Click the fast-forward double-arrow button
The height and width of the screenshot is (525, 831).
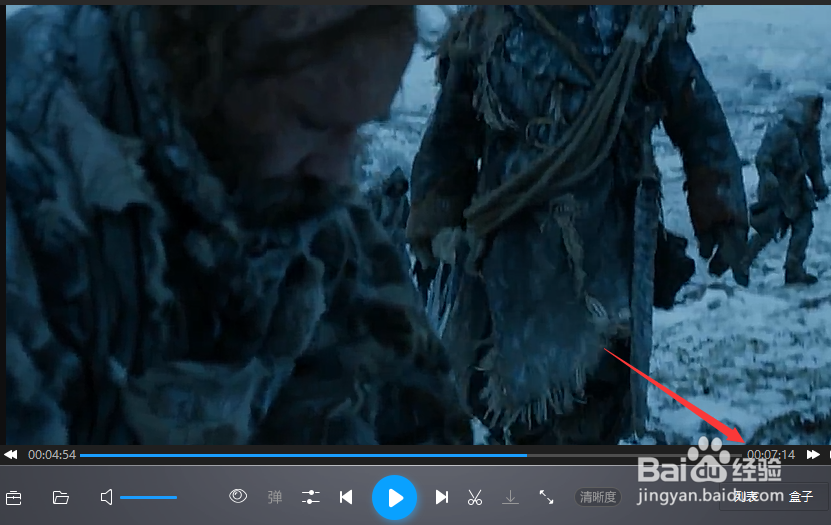tap(813, 455)
